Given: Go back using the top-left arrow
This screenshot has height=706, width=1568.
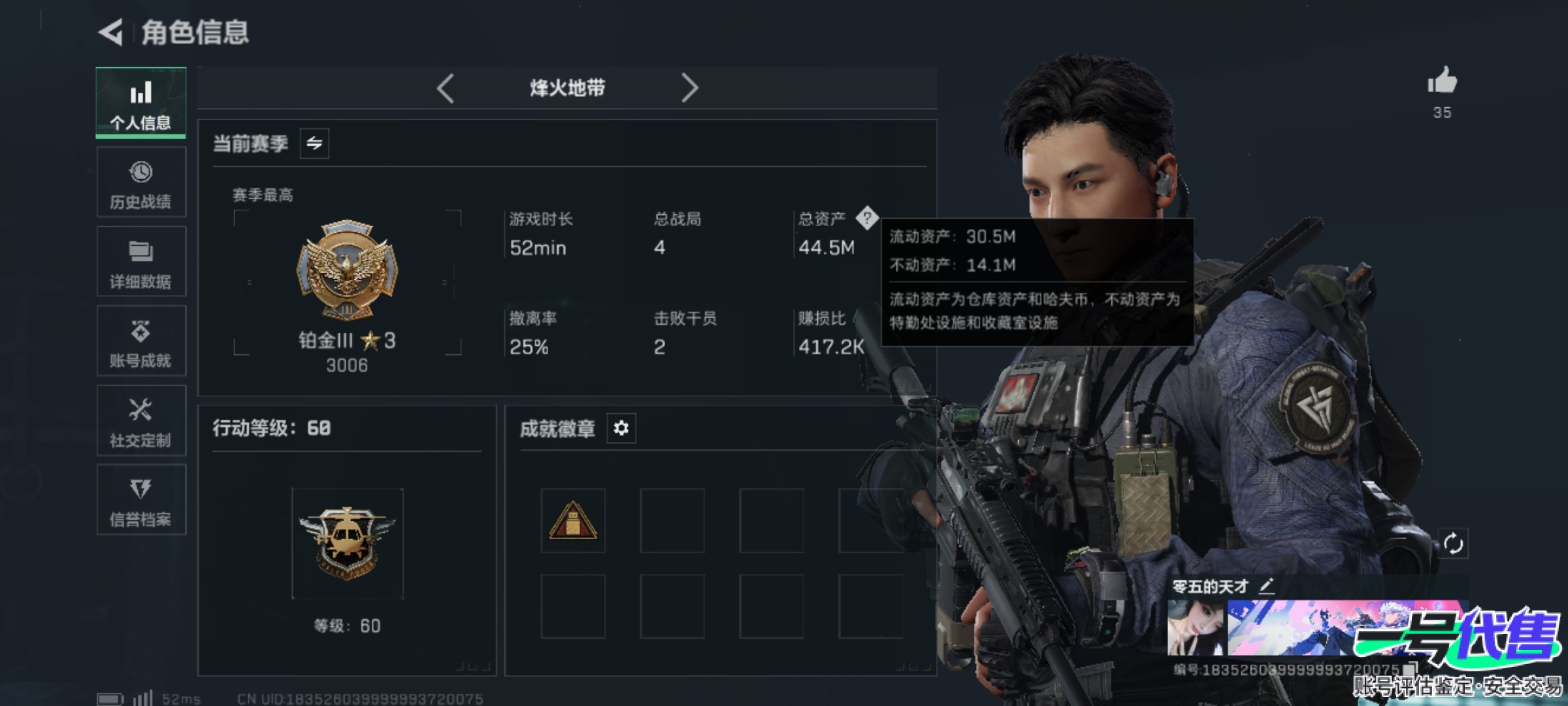Looking at the screenshot, I should pyautogui.click(x=110, y=32).
